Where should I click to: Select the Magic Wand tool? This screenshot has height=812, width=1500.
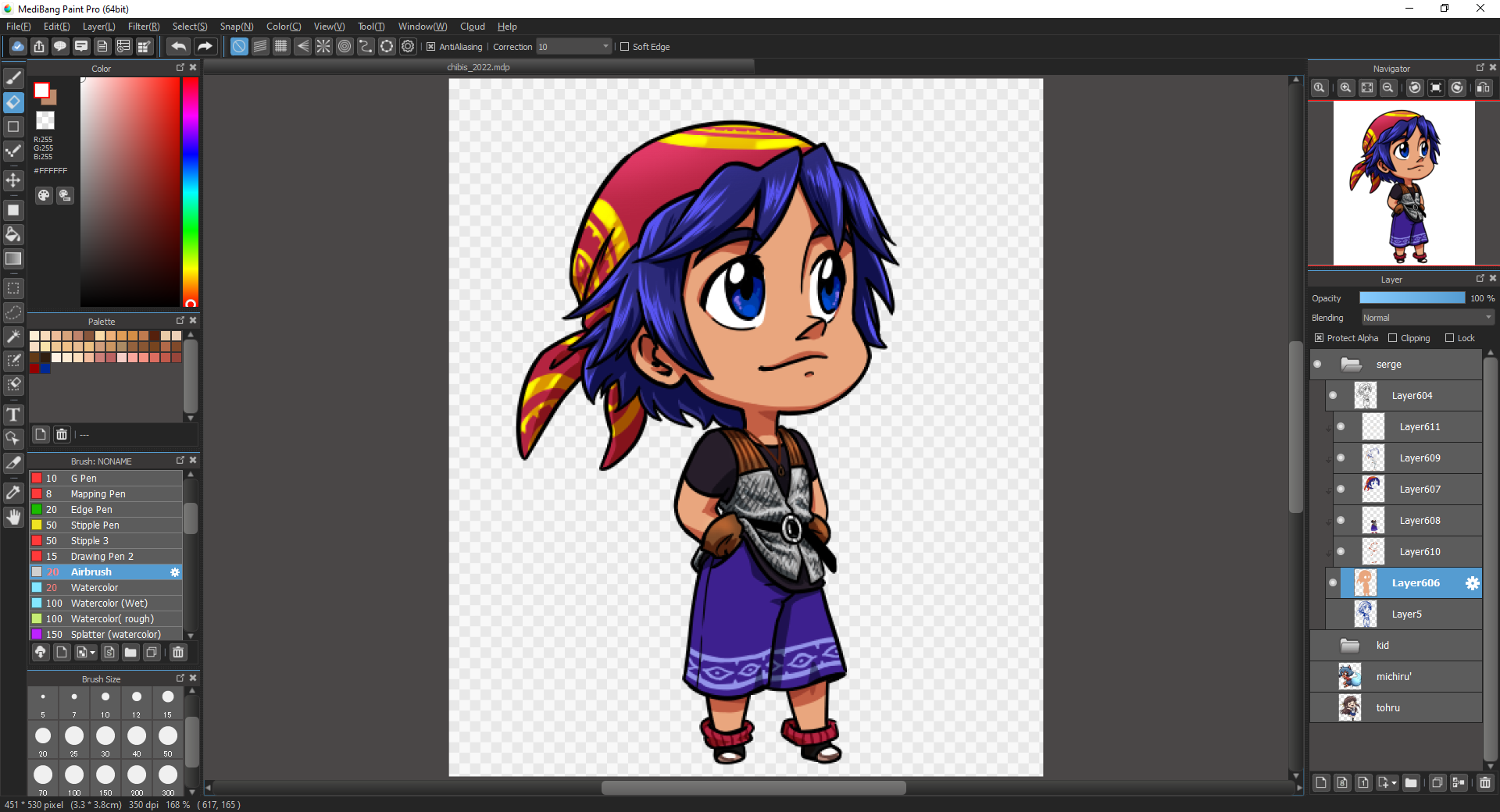click(13, 337)
